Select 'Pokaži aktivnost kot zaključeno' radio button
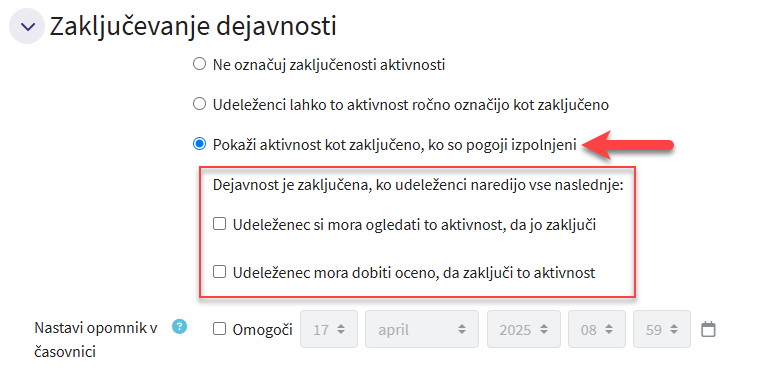Screen dimensions: 775x376 click(x=199, y=144)
